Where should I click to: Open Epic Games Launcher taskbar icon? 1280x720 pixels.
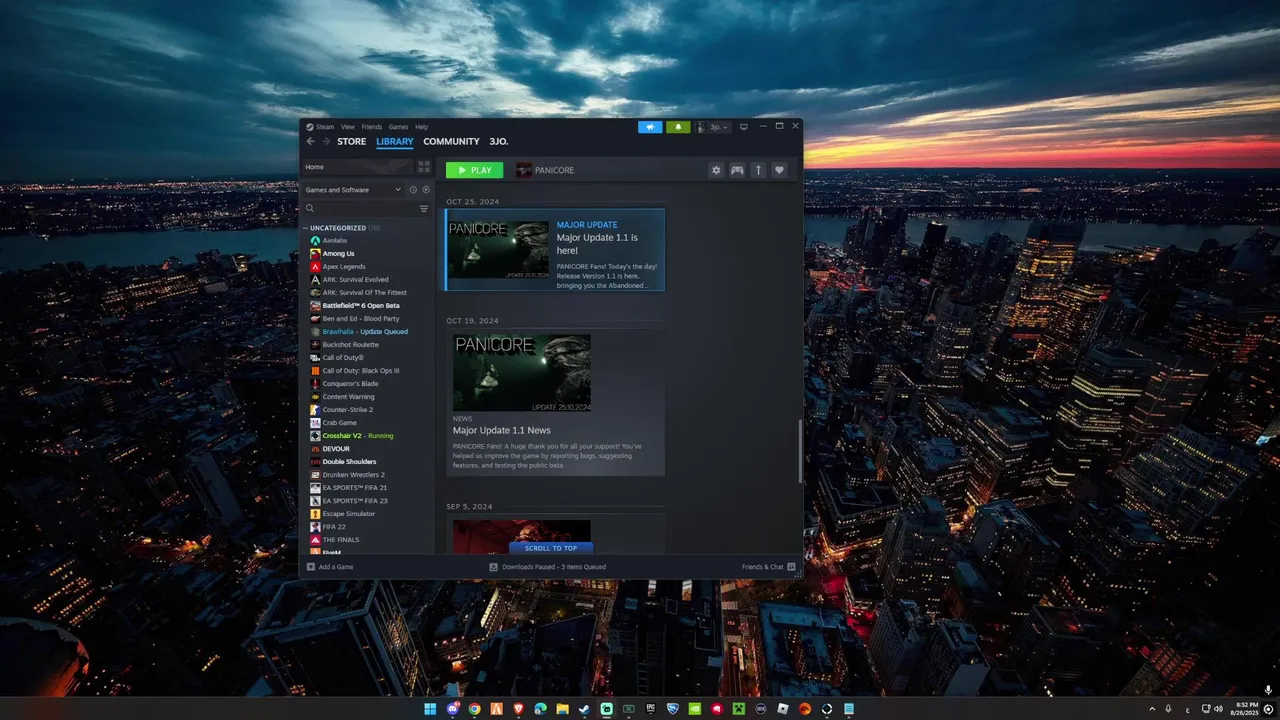coord(650,709)
